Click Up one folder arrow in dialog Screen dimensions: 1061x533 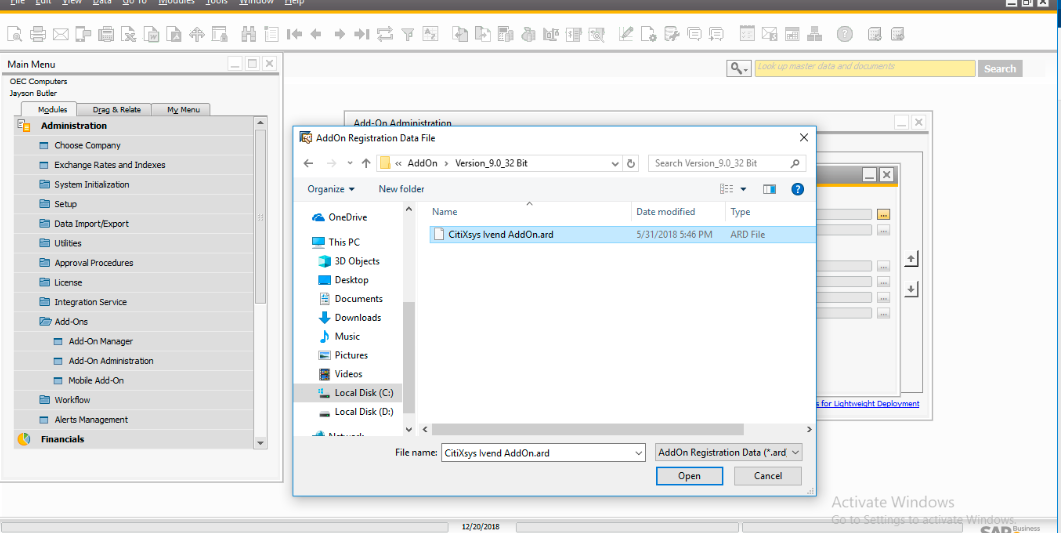pyautogui.click(x=366, y=163)
